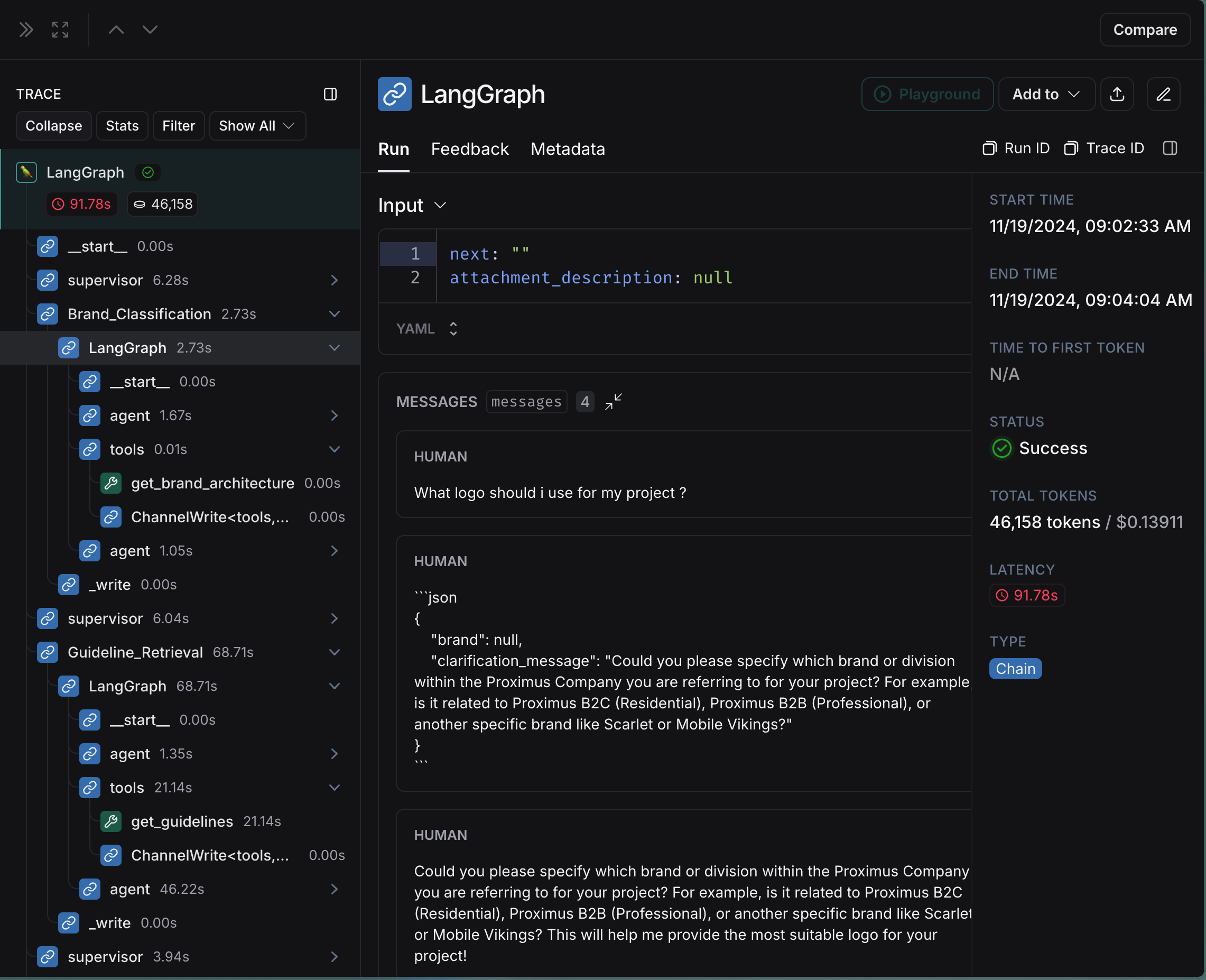Copy the Run ID
The height and width of the screenshot is (980, 1206).
pos(1016,149)
